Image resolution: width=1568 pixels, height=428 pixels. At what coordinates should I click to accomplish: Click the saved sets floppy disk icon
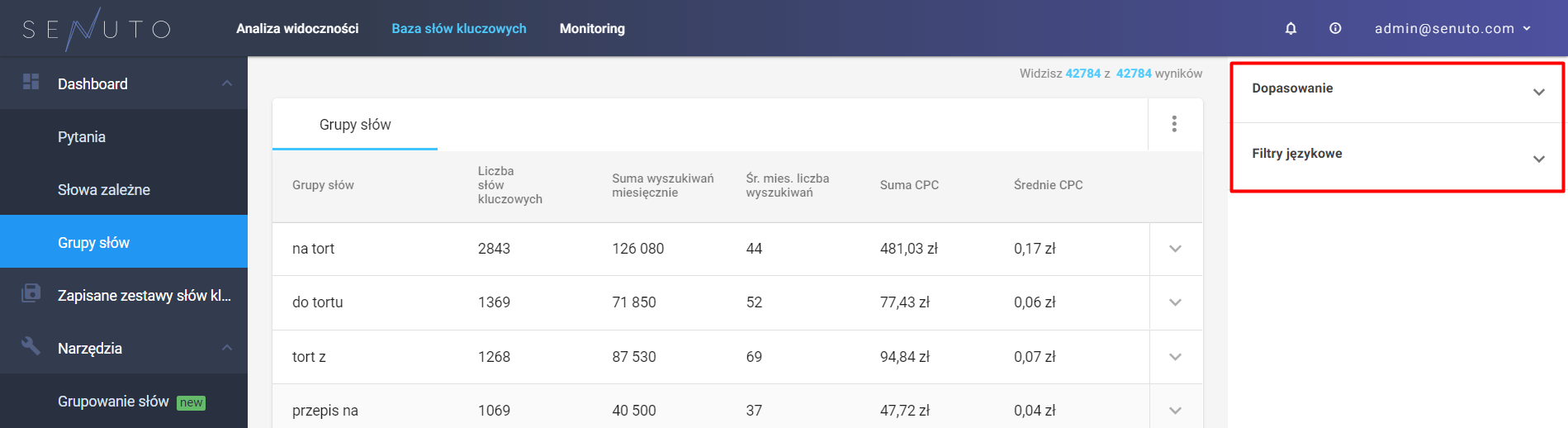pos(31,292)
